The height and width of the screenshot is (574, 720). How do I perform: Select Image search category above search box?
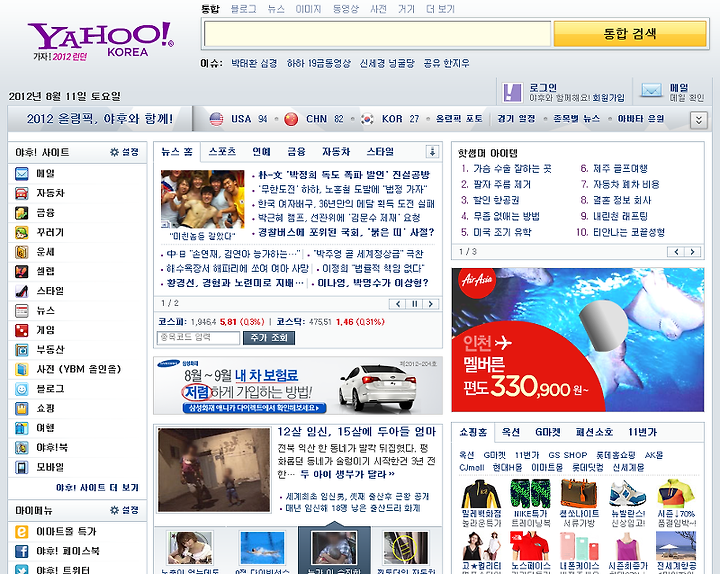308,9
